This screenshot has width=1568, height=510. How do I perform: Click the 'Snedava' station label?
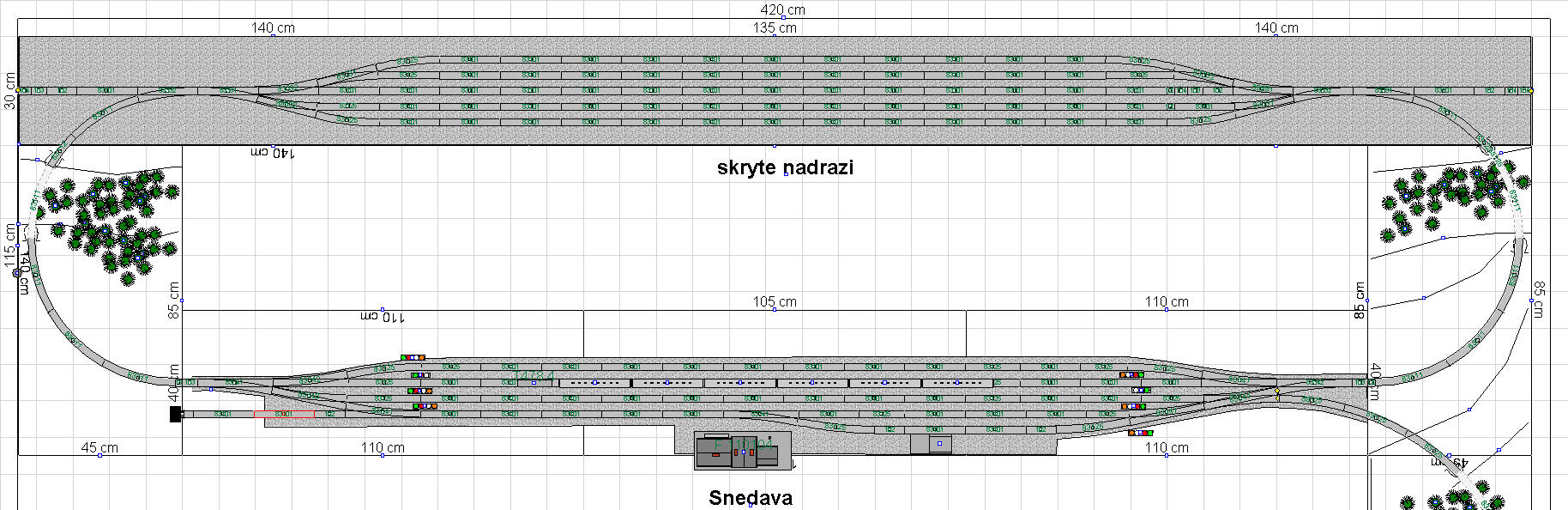[x=751, y=498]
